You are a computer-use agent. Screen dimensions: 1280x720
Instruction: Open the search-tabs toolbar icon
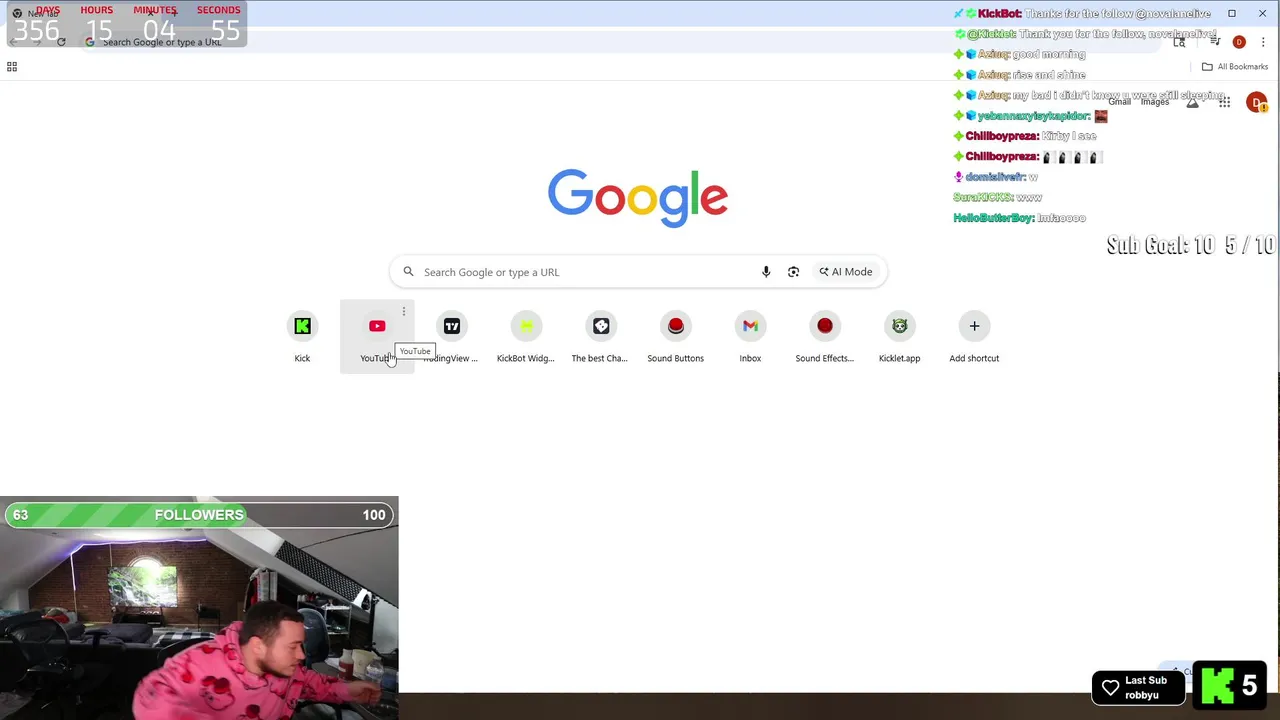pyautogui.click(x=1179, y=42)
